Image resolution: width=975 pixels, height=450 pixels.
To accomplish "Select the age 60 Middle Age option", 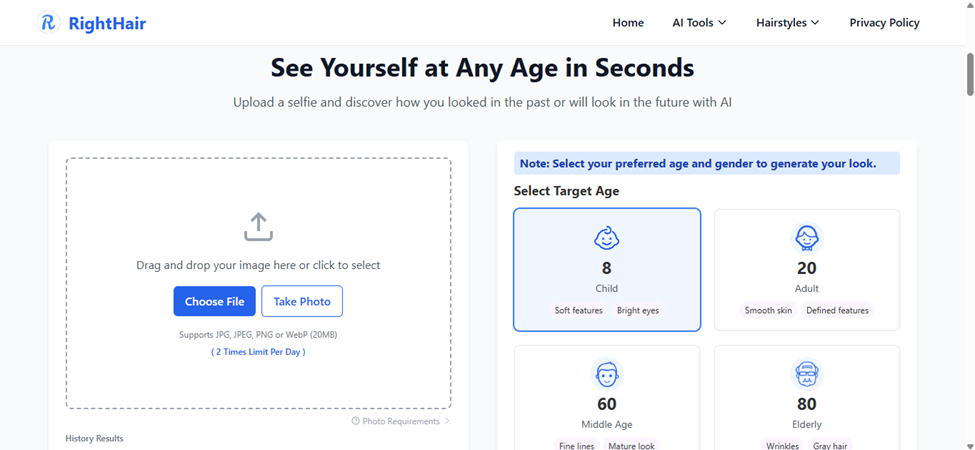I will [607, 398].
